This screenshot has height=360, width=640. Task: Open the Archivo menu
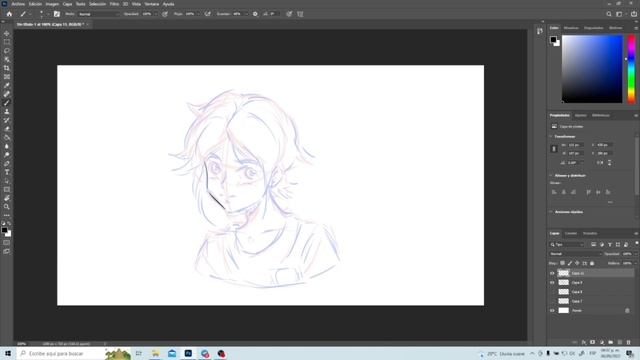click(18, 4)
